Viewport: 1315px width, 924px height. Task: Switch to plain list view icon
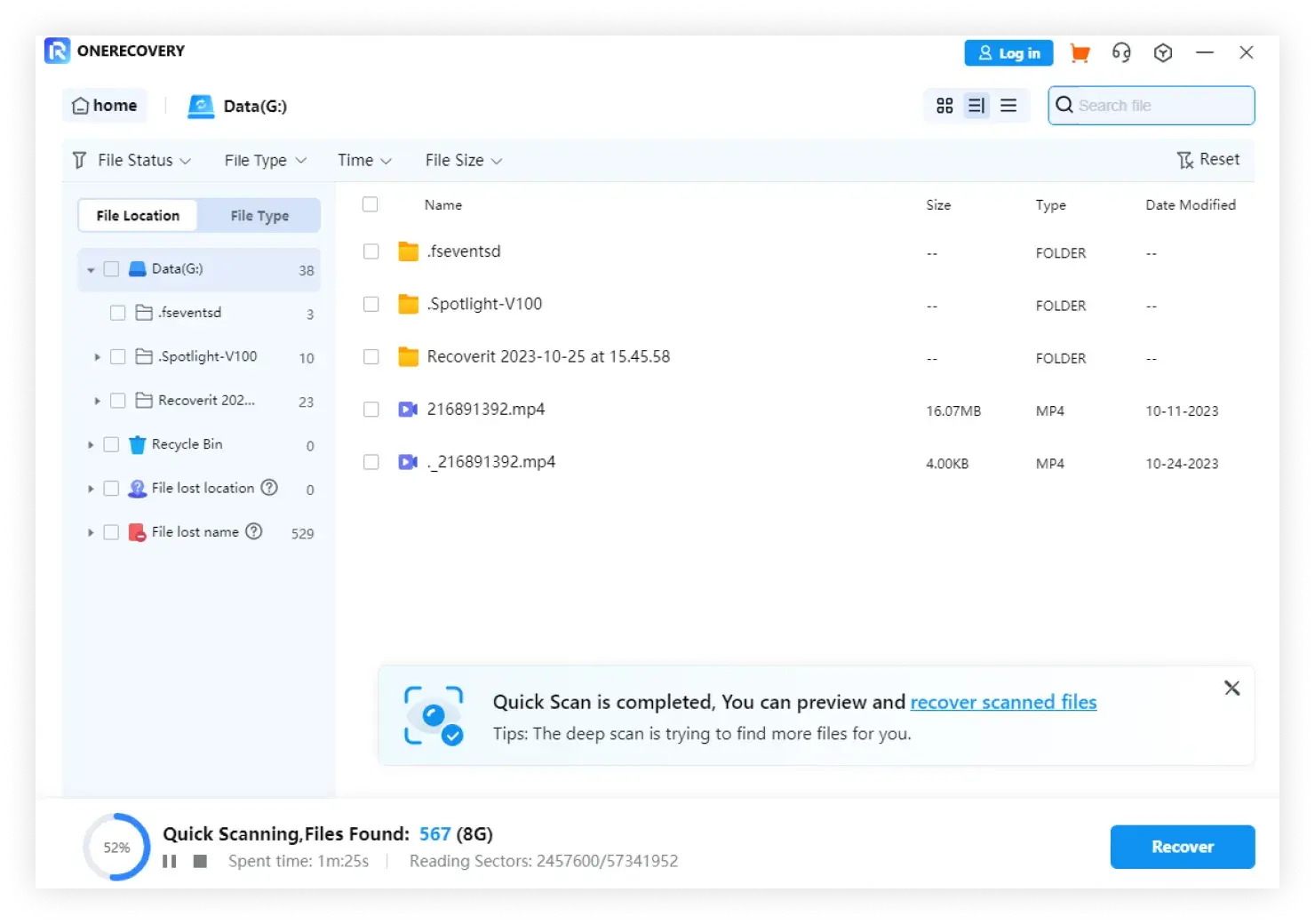click(1008, 106)
